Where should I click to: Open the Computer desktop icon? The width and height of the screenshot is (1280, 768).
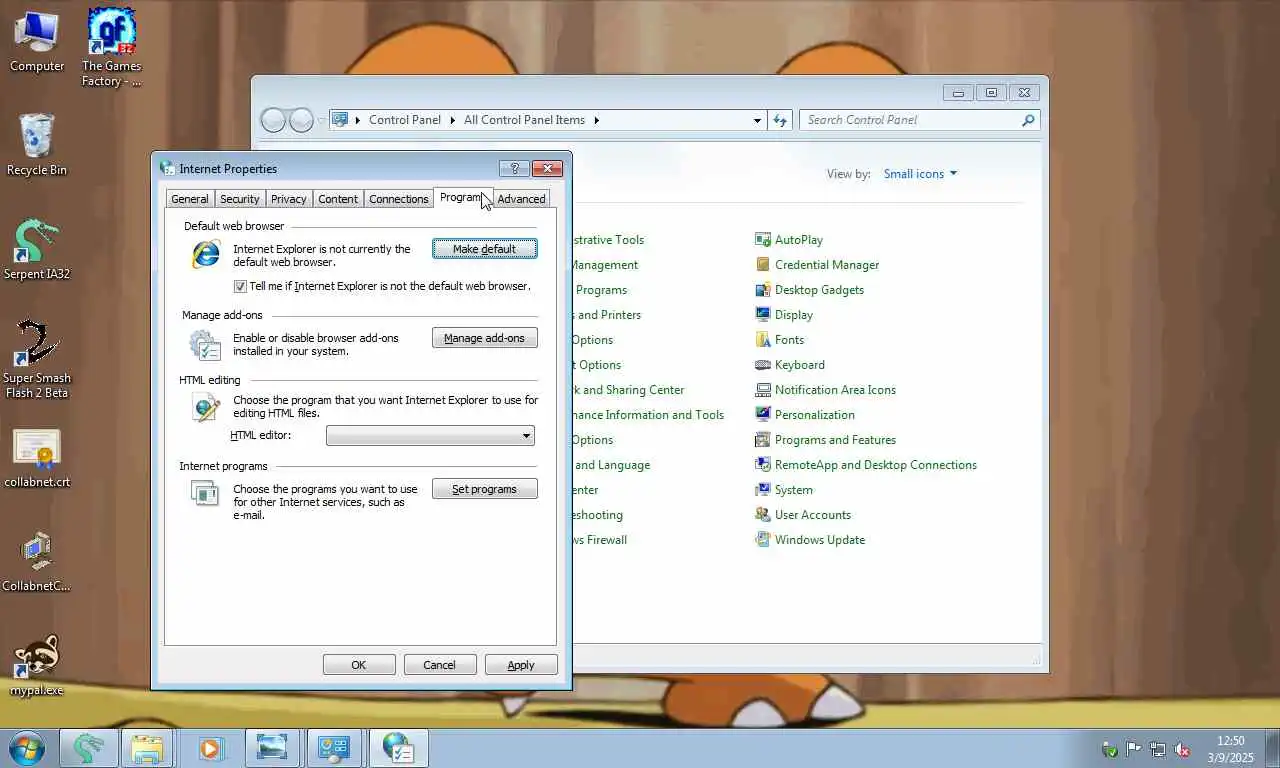click(37, 40)
